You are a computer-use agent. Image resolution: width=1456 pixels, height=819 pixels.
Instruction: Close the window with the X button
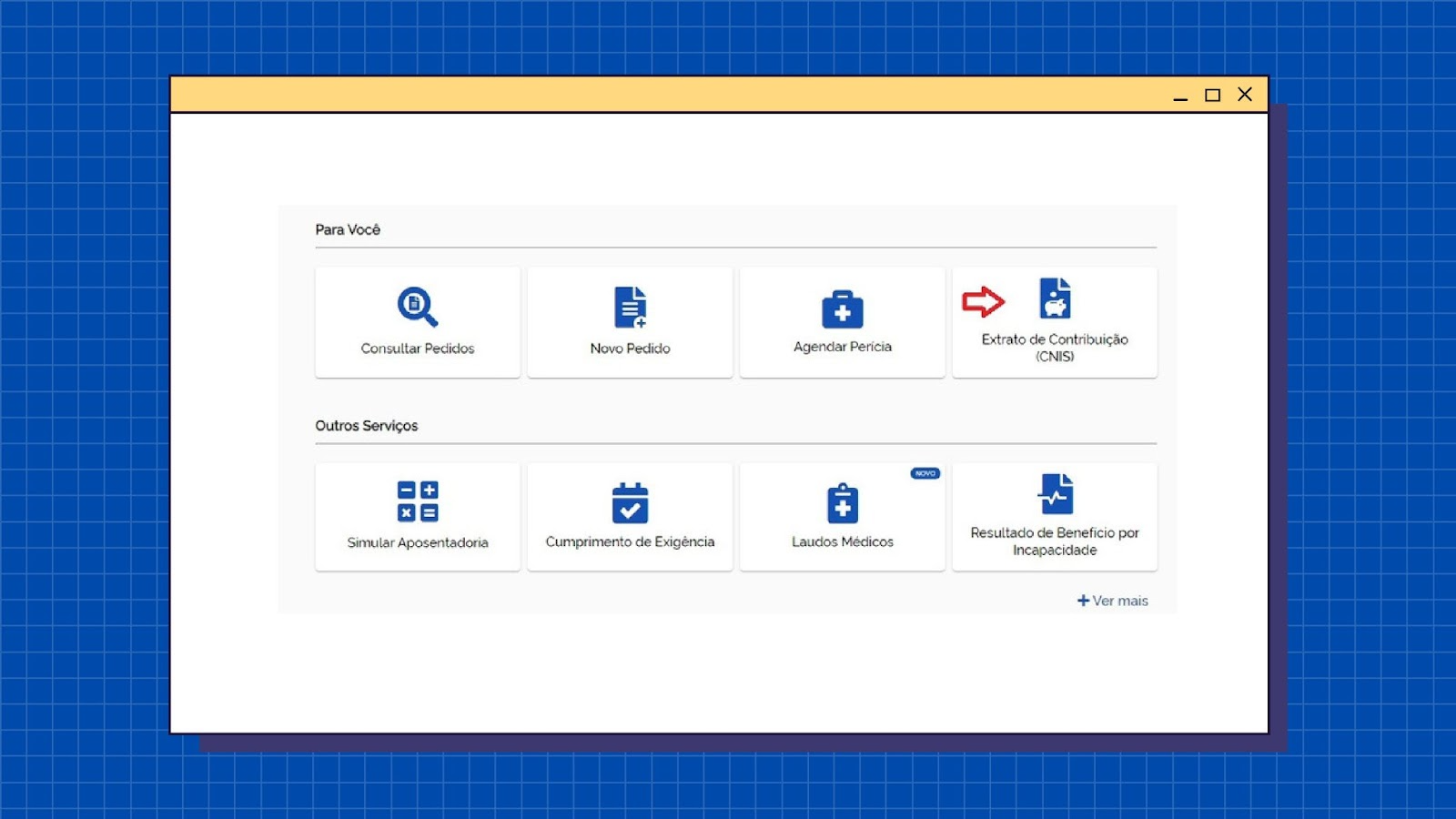tap(1245, 95)
